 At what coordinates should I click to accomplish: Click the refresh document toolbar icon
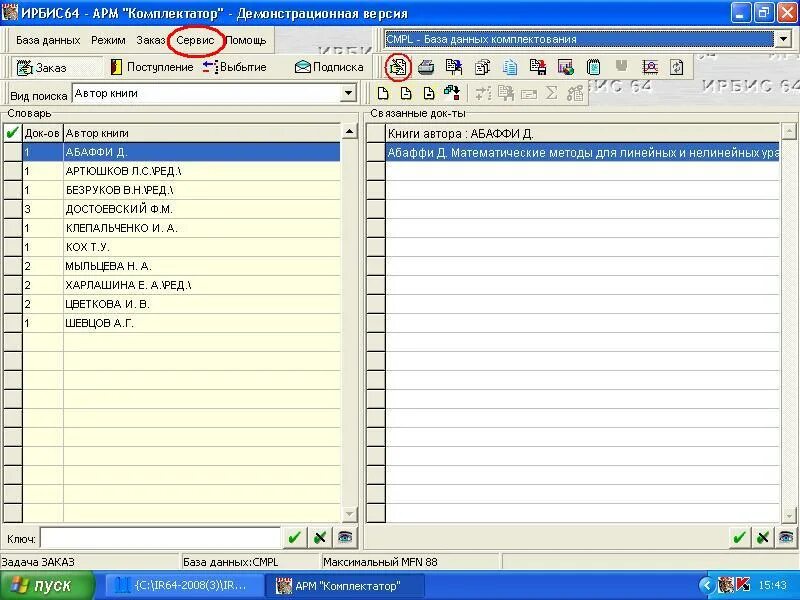click(x=677, y=67)
